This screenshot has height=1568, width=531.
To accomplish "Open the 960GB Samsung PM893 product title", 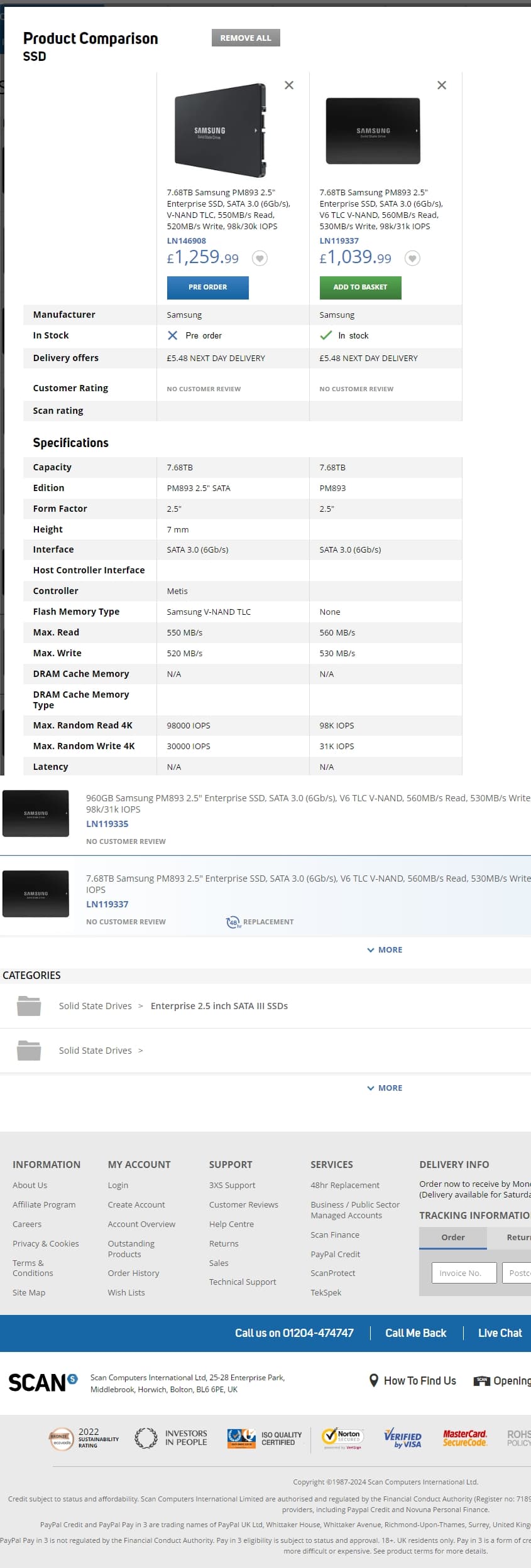I will pos(309,804).
